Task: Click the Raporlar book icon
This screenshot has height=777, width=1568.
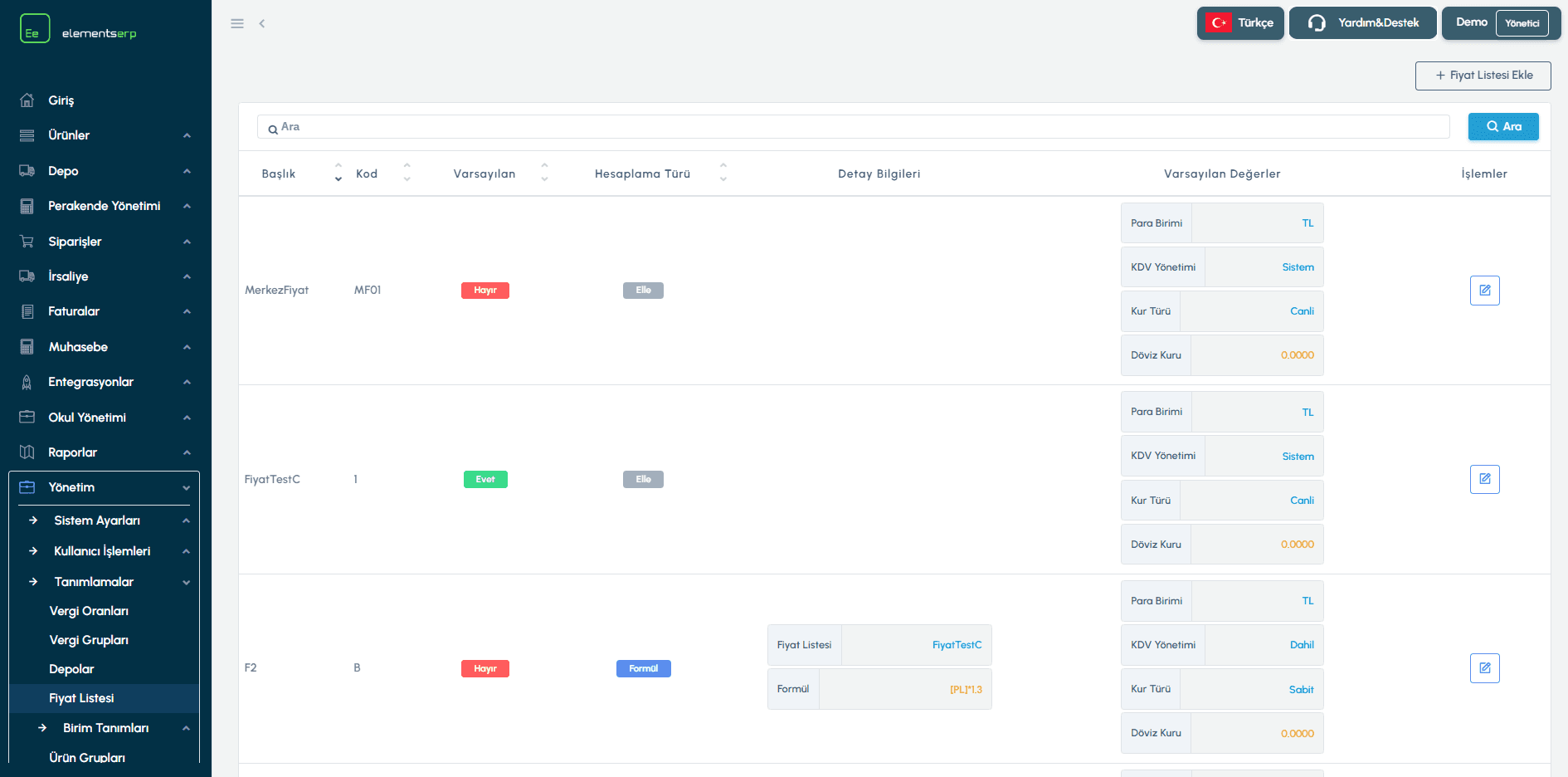Action: (27, 452)
